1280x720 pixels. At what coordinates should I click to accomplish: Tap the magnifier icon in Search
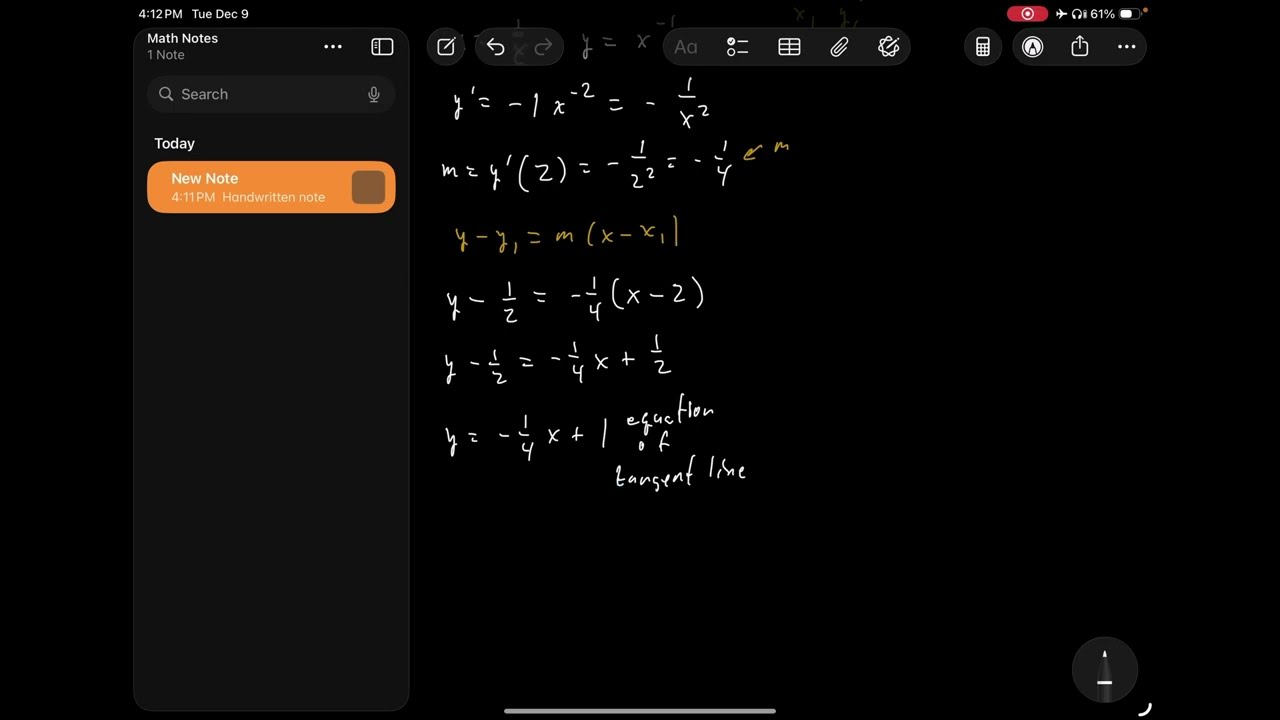166,94
